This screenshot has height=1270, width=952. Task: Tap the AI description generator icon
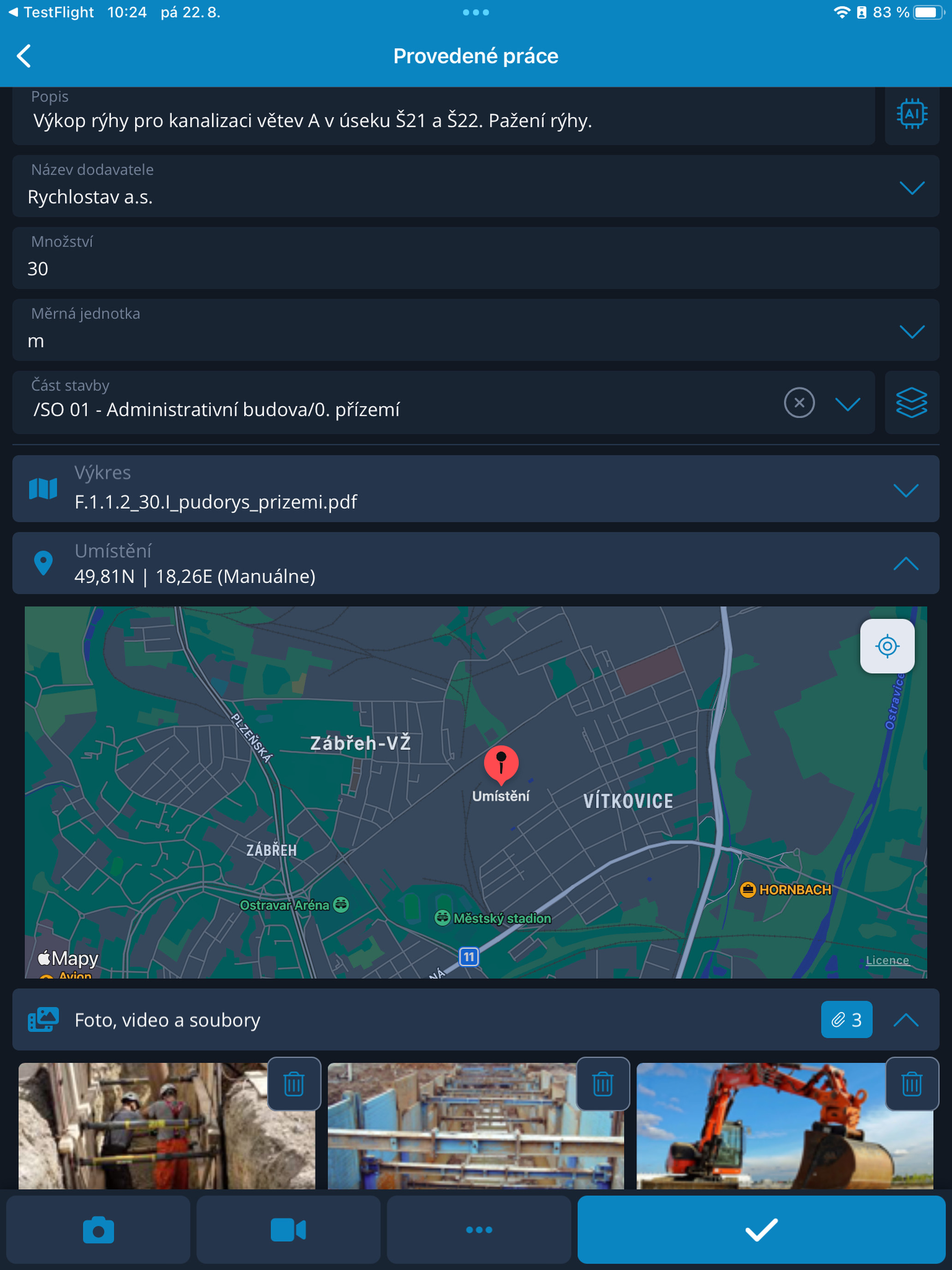[x=911, y=114]
